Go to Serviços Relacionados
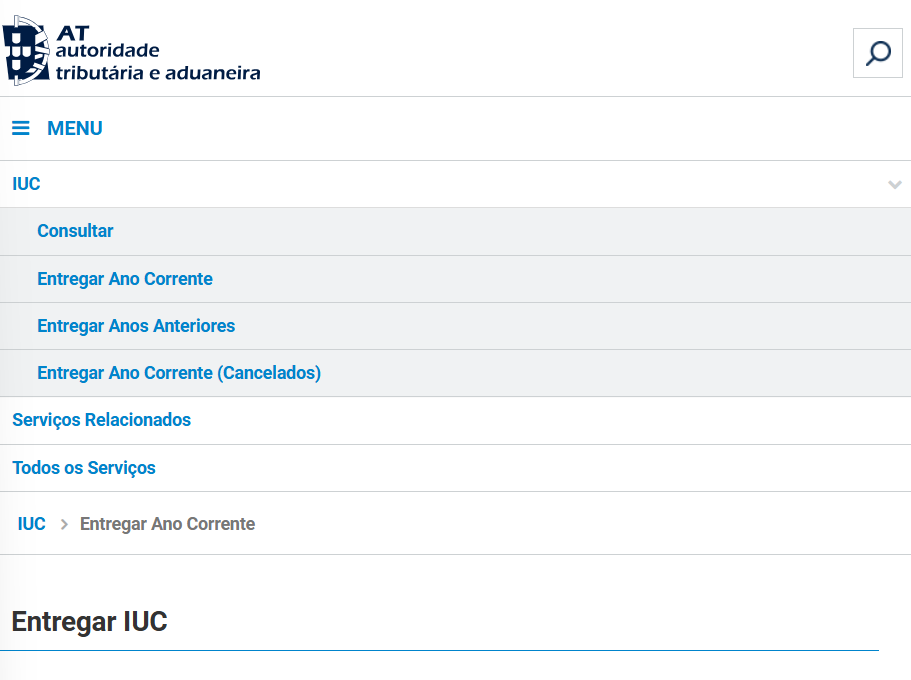Screen dimensions: 911x680 (x=101, y=420)
